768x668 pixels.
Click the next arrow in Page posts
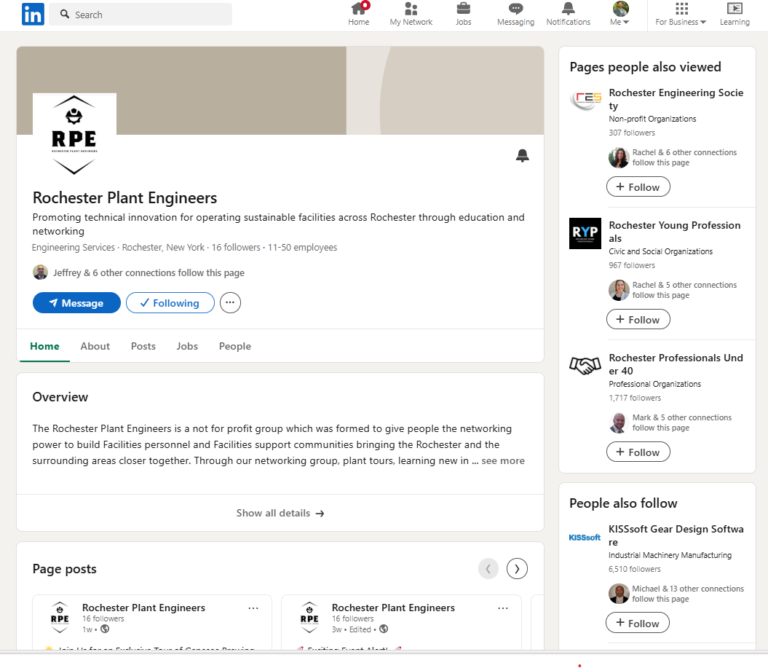(x=517, y=569)
